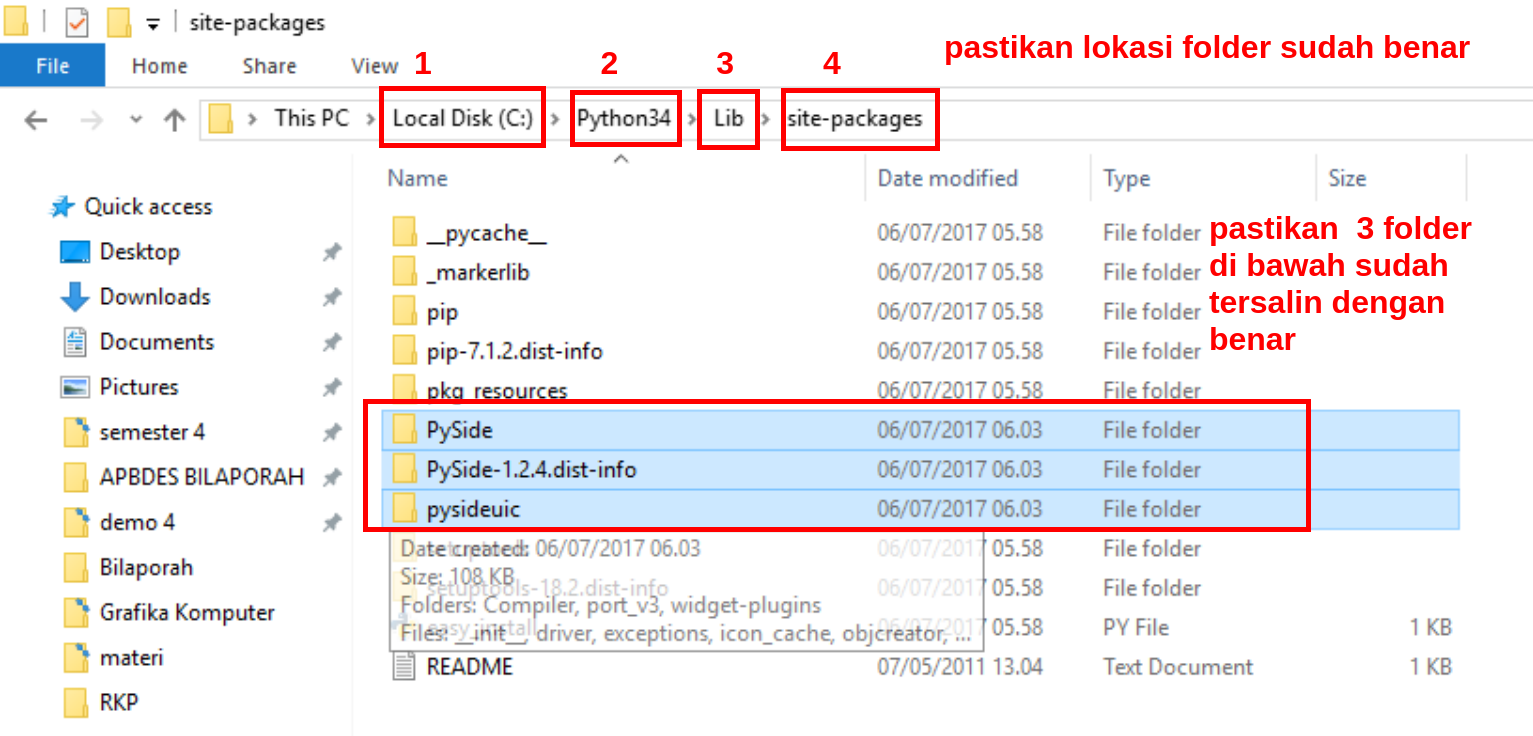The image size is (1533, 736).
Task: Click the __pycache__ folder icon
Action: [x=404, y=233]
